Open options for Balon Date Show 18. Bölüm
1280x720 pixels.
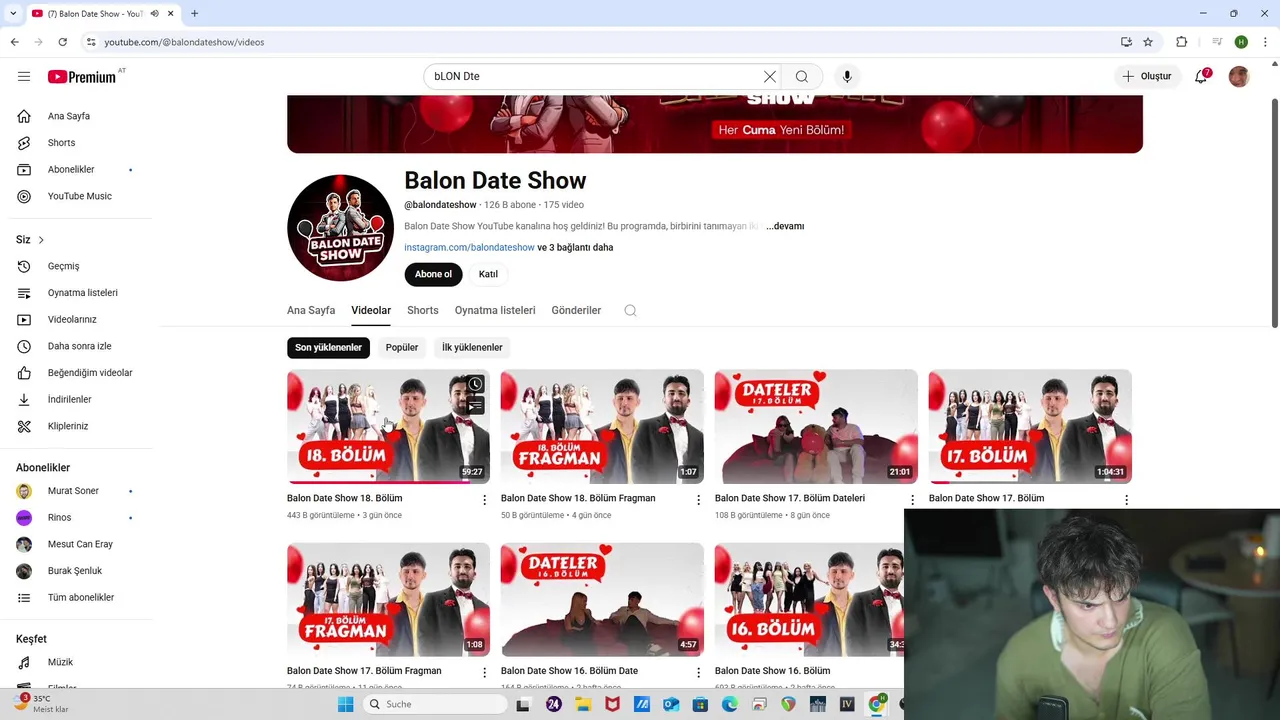(x=484, y=499)
